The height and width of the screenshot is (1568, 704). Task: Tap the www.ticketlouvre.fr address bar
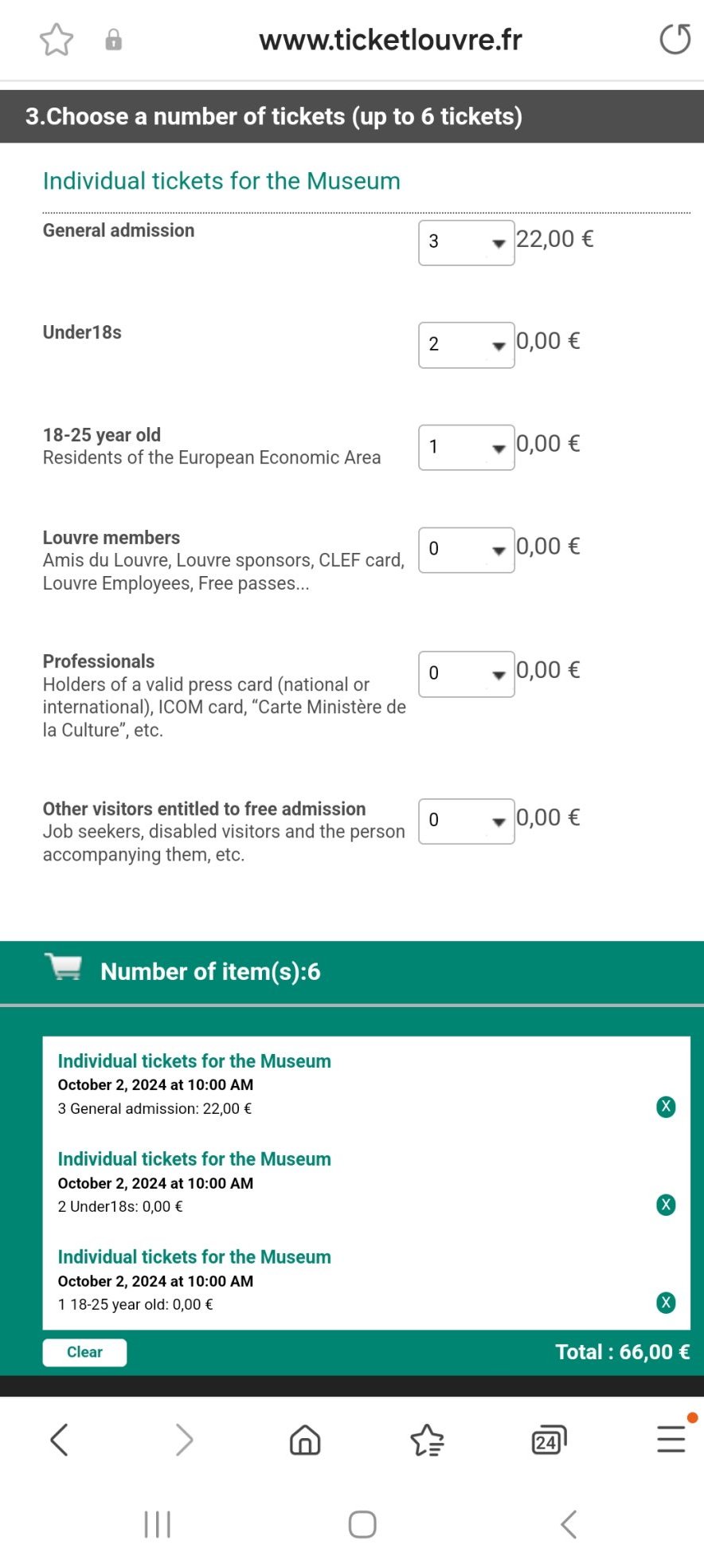390,40
